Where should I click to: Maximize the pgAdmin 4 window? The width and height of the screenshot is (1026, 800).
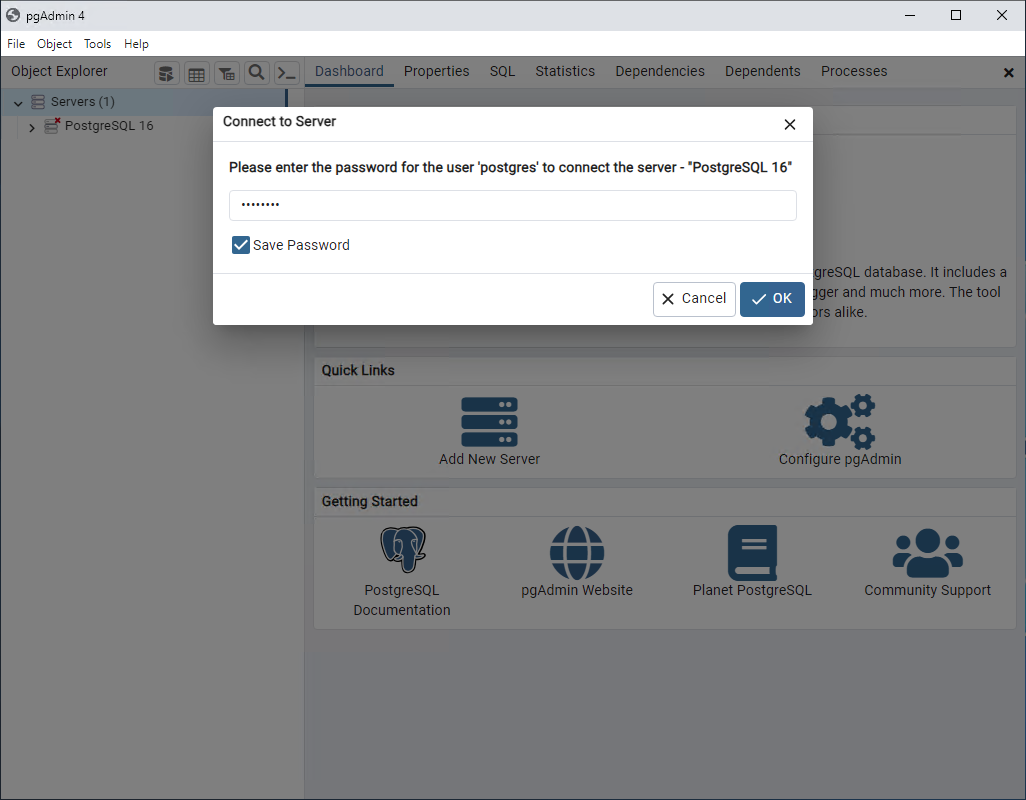click(x=956, y=15)
